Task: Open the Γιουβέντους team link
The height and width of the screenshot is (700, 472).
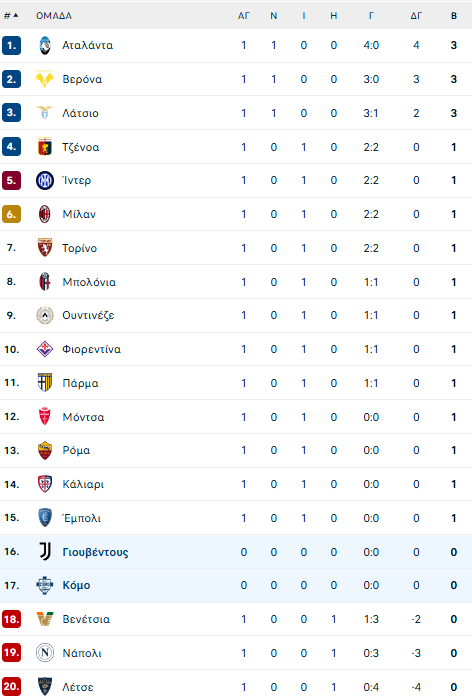Action: (96, 552)
